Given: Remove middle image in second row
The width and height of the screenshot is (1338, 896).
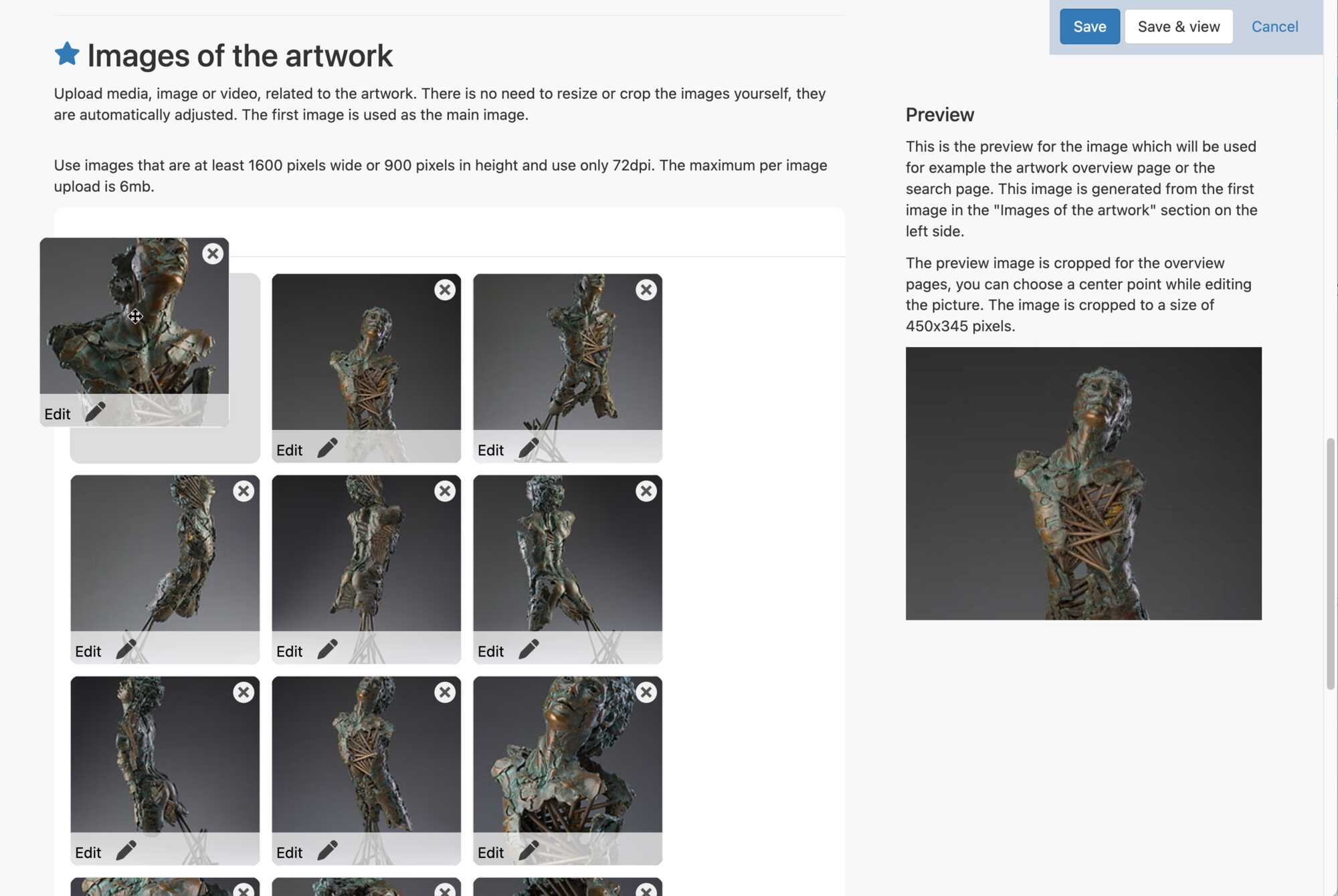Looking at the screenshot, I should 444,491.
